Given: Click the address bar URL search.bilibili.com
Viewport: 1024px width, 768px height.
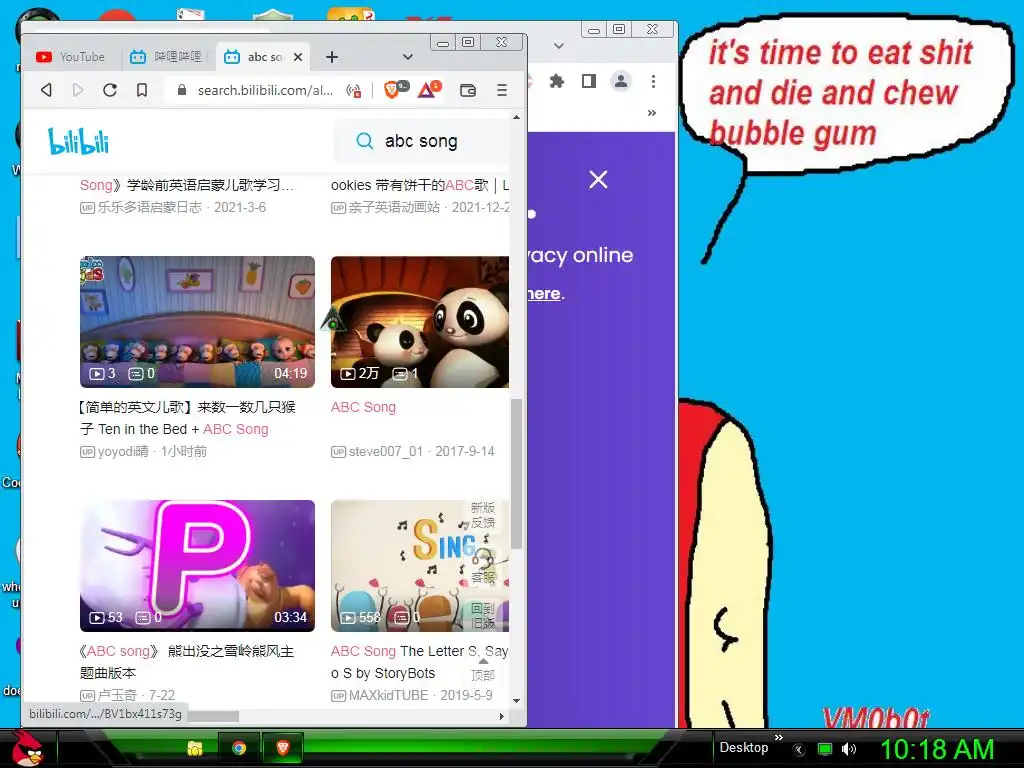Looking at the screenshot, I should 264,91.
